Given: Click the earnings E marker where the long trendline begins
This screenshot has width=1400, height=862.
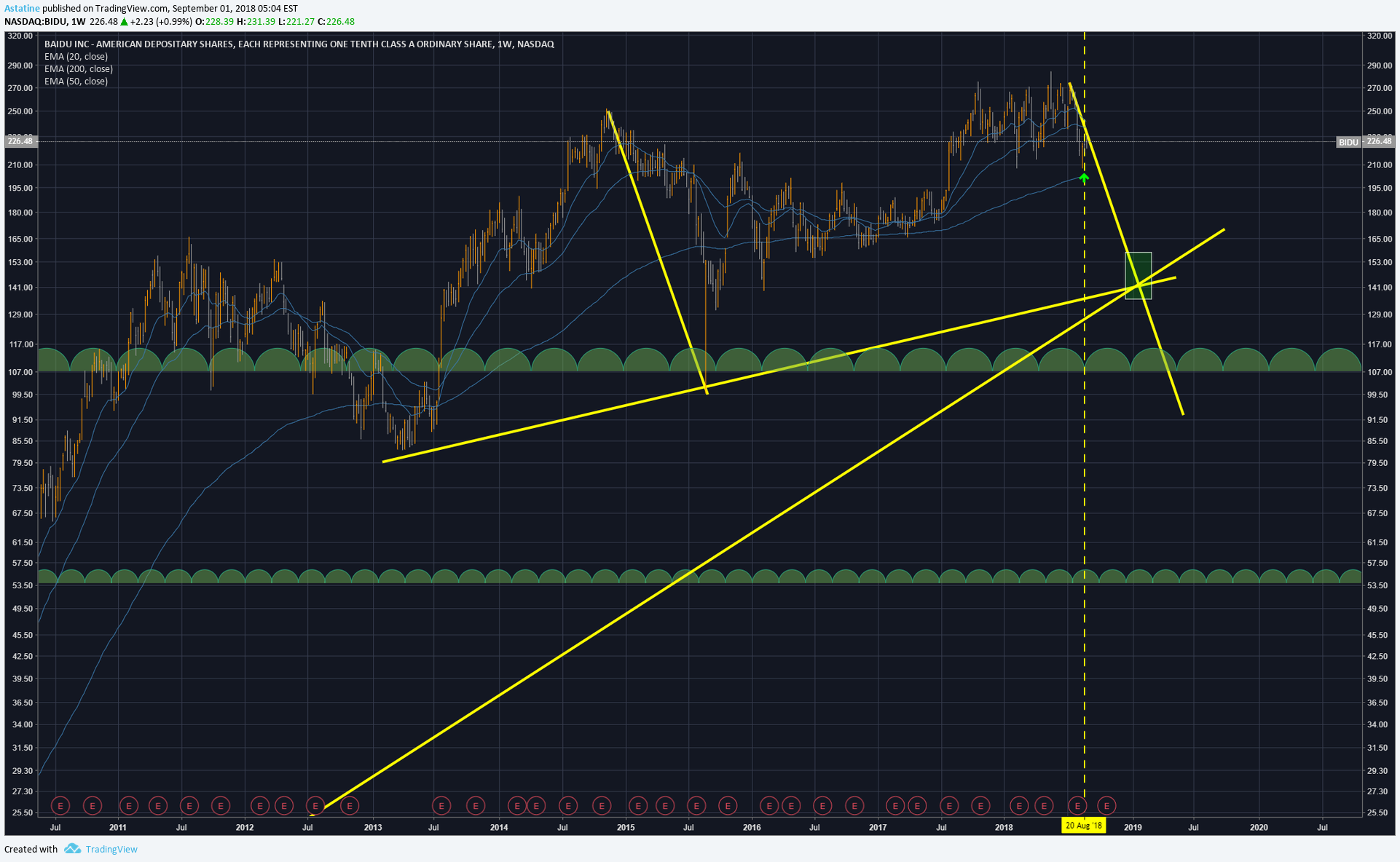Looking at the screenshot, I should [x=315, y=805].
